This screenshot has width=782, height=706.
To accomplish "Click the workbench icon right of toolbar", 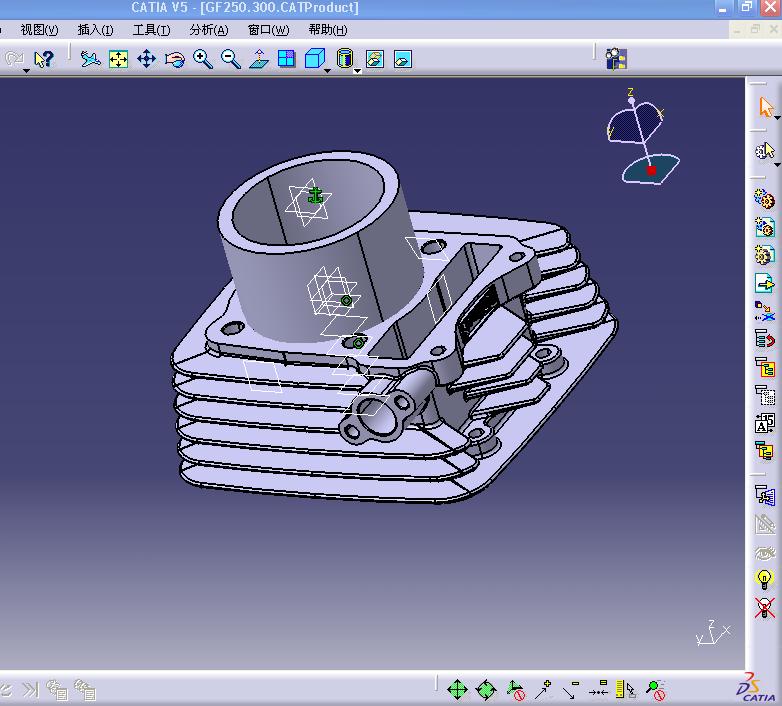I will coord(616,59).
